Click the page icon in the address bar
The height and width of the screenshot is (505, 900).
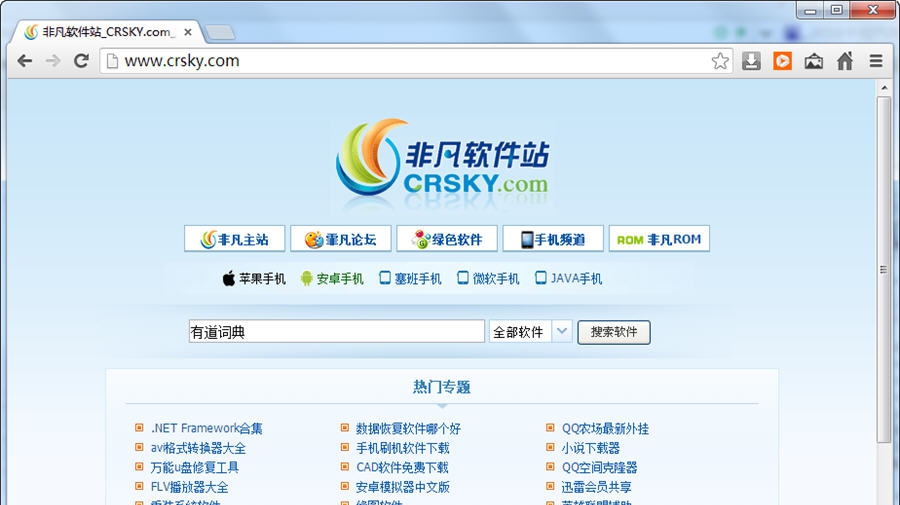112,61
